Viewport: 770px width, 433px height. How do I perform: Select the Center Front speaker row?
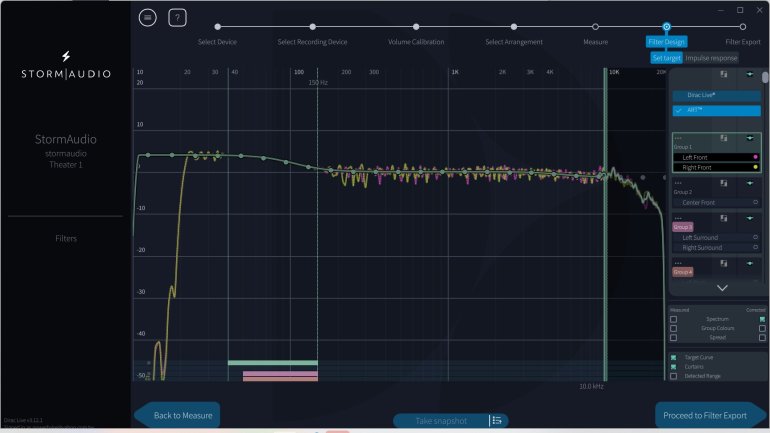(x=716, y=202)
